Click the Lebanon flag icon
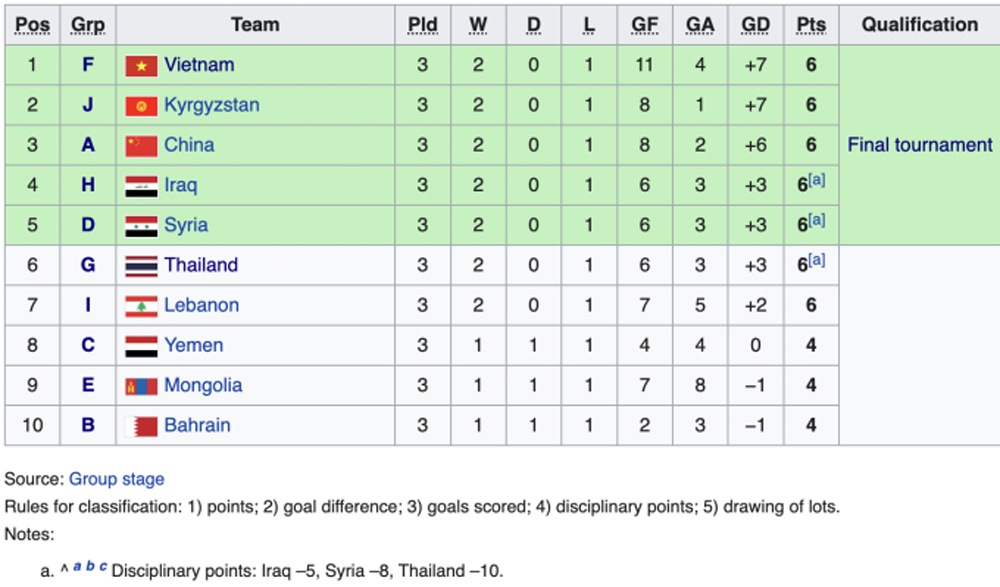The height and width of the screenshot is (587, 1000). coord(141,306)
